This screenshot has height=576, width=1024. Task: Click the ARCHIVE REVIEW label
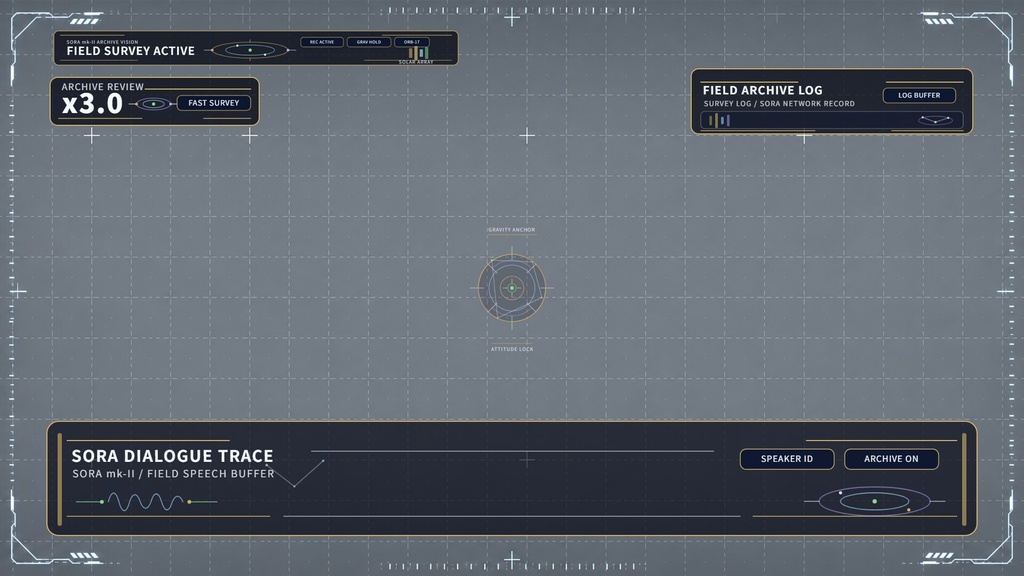tap(103, 87)
